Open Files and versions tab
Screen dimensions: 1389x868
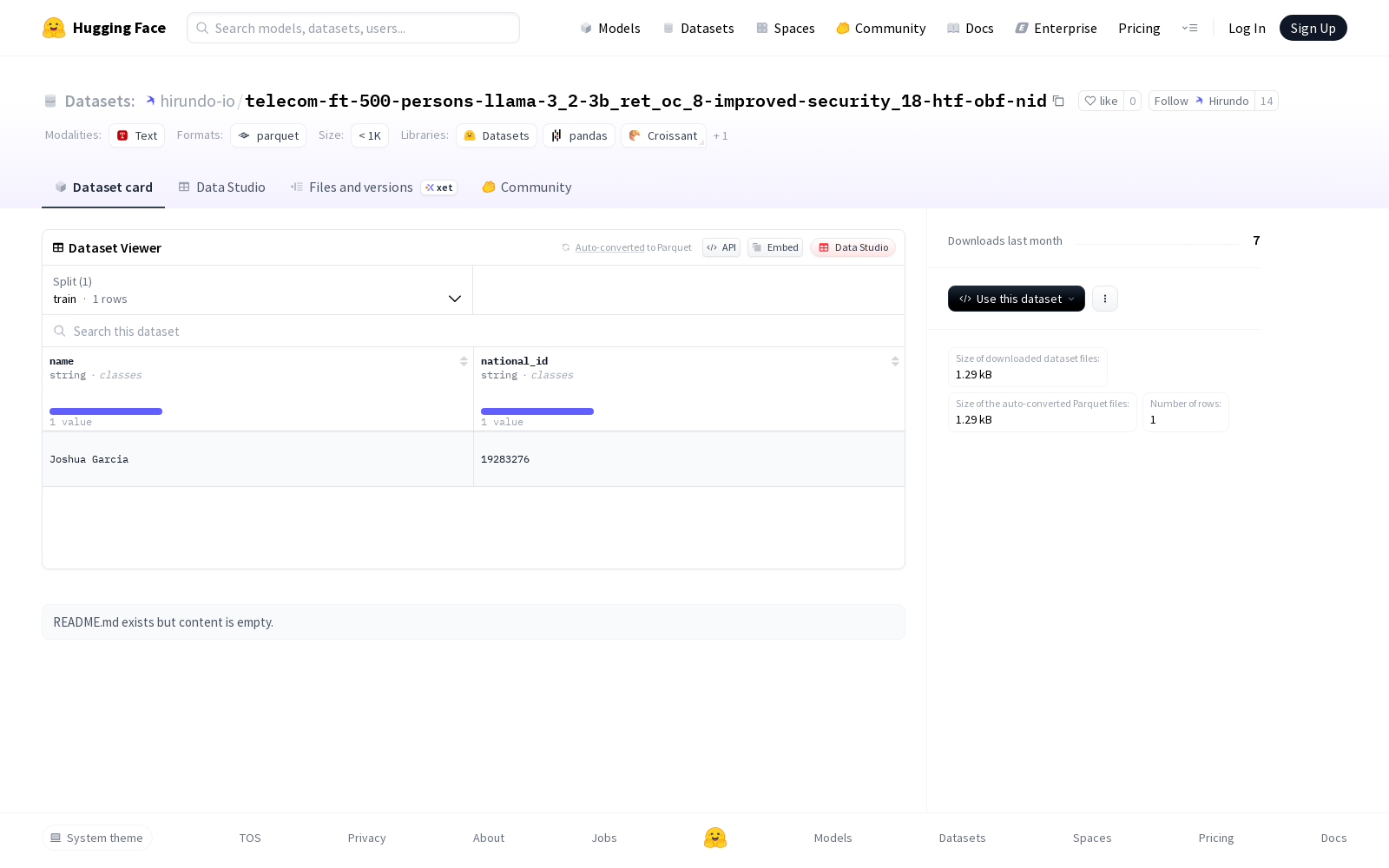coord(373,187)
